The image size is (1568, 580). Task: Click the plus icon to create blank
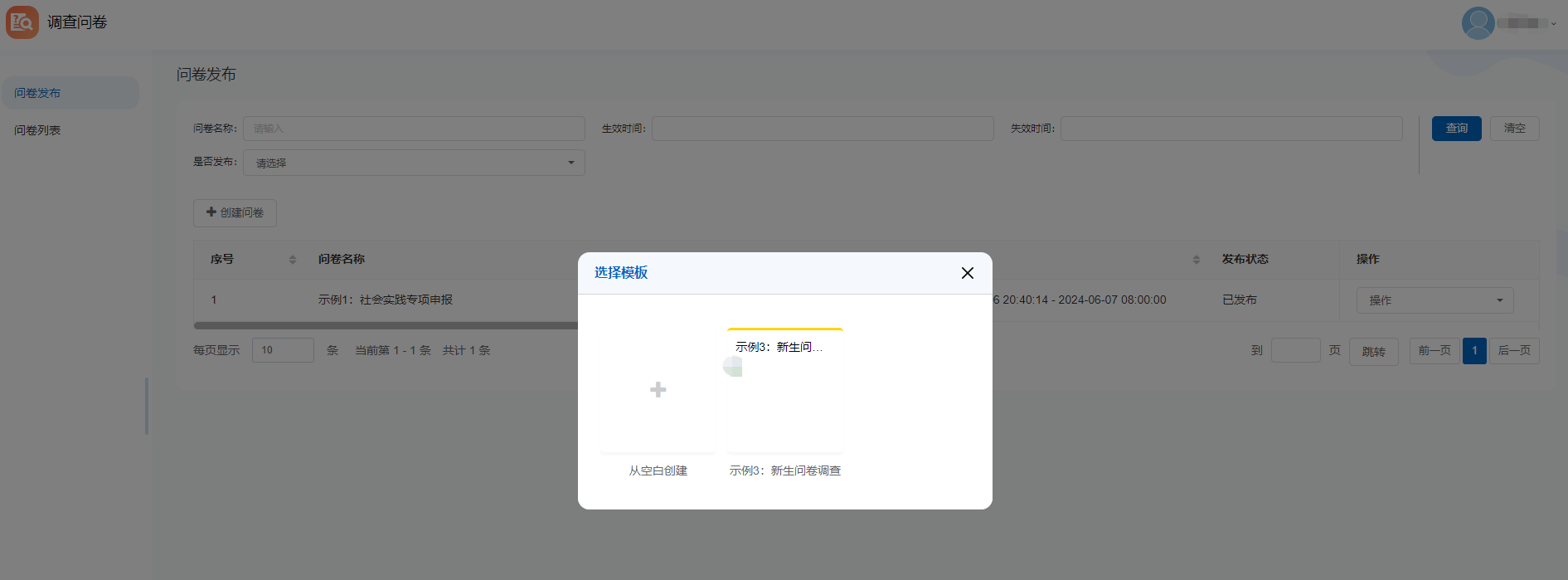(x=658, y=390)
